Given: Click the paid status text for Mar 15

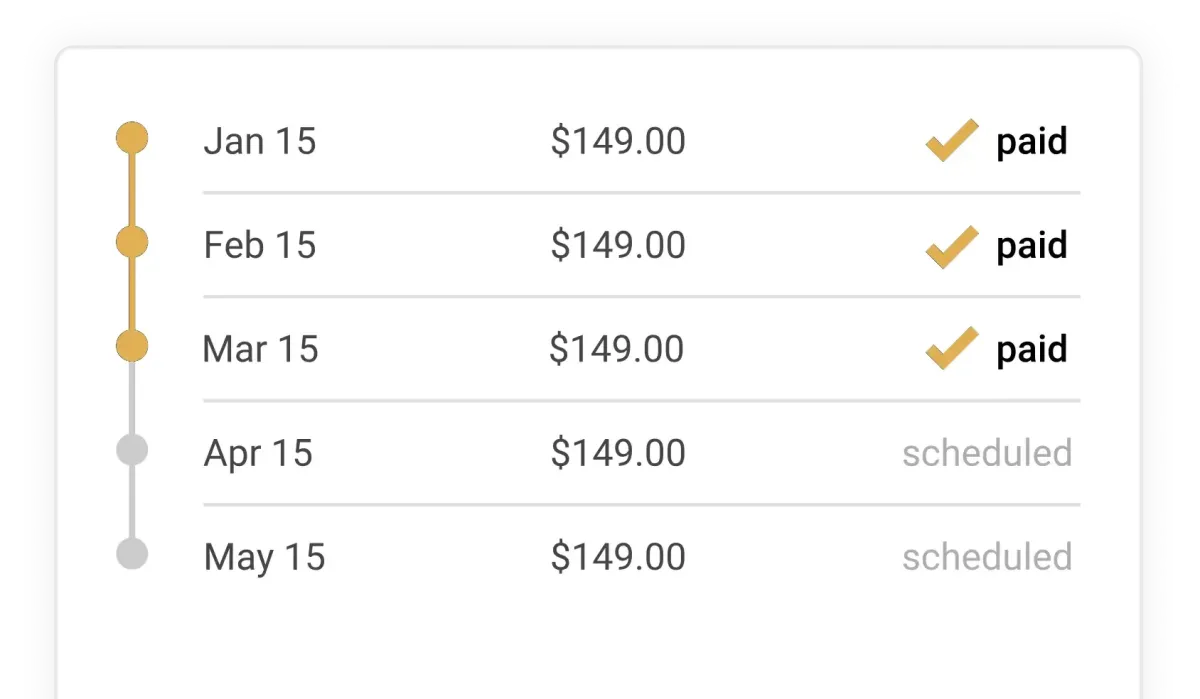Looking at the screenshot, I should point(1032,350).
